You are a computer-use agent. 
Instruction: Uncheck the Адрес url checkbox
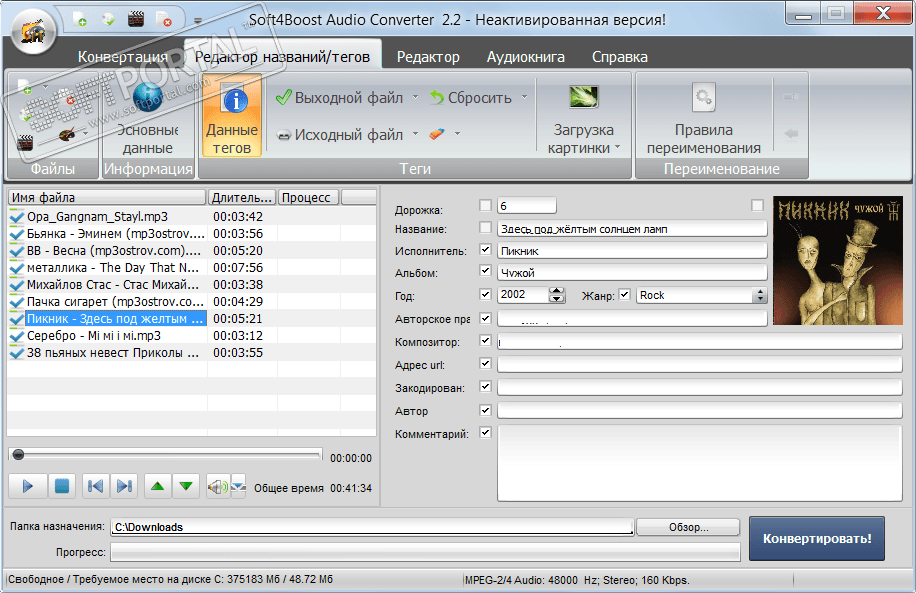(485, 363)
